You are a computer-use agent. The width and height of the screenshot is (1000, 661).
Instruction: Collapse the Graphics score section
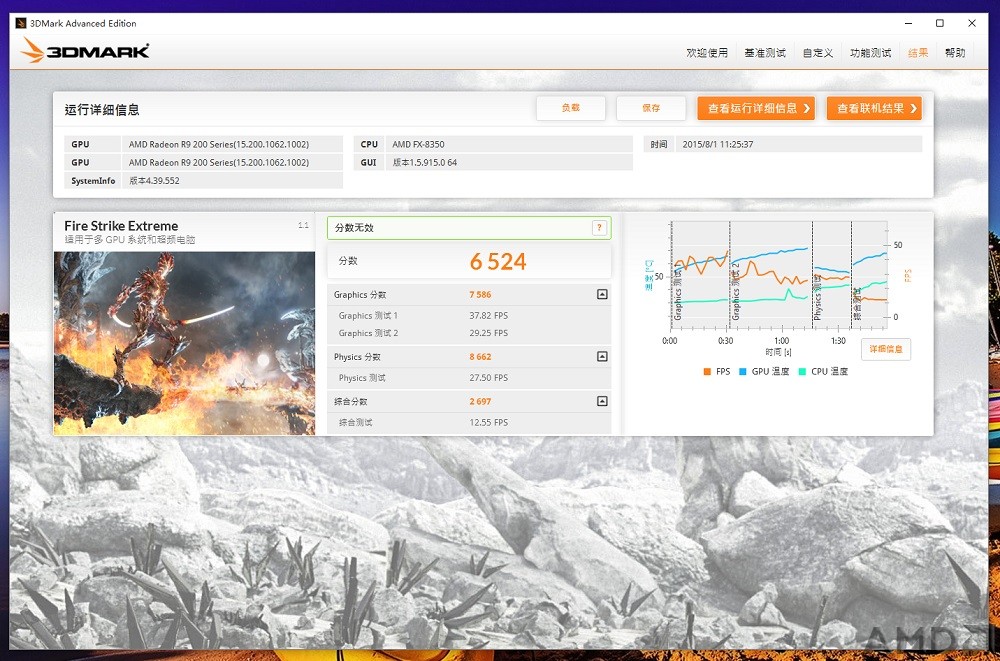coord(602,294)
